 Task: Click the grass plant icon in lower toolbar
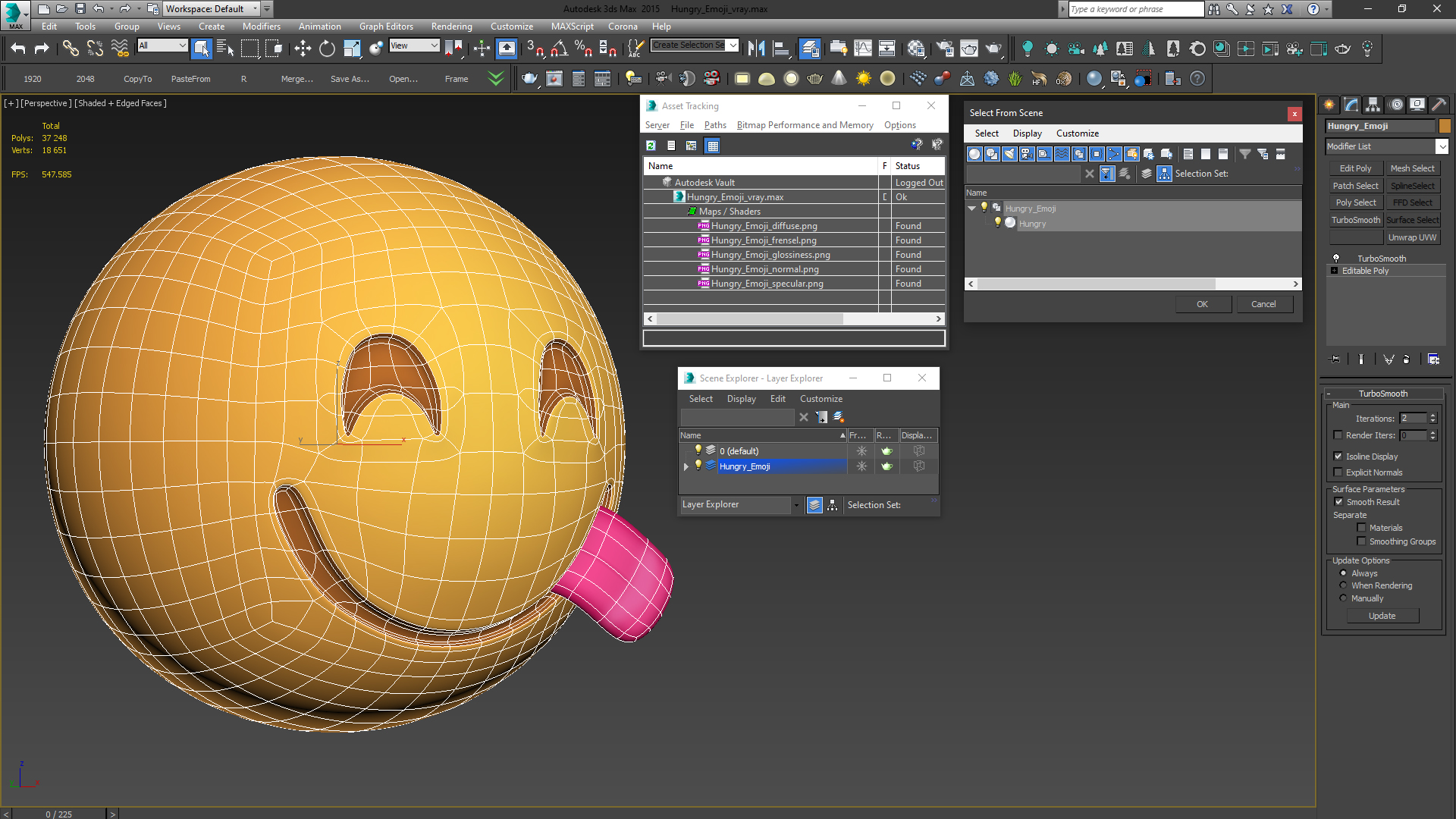[1015, 78]
